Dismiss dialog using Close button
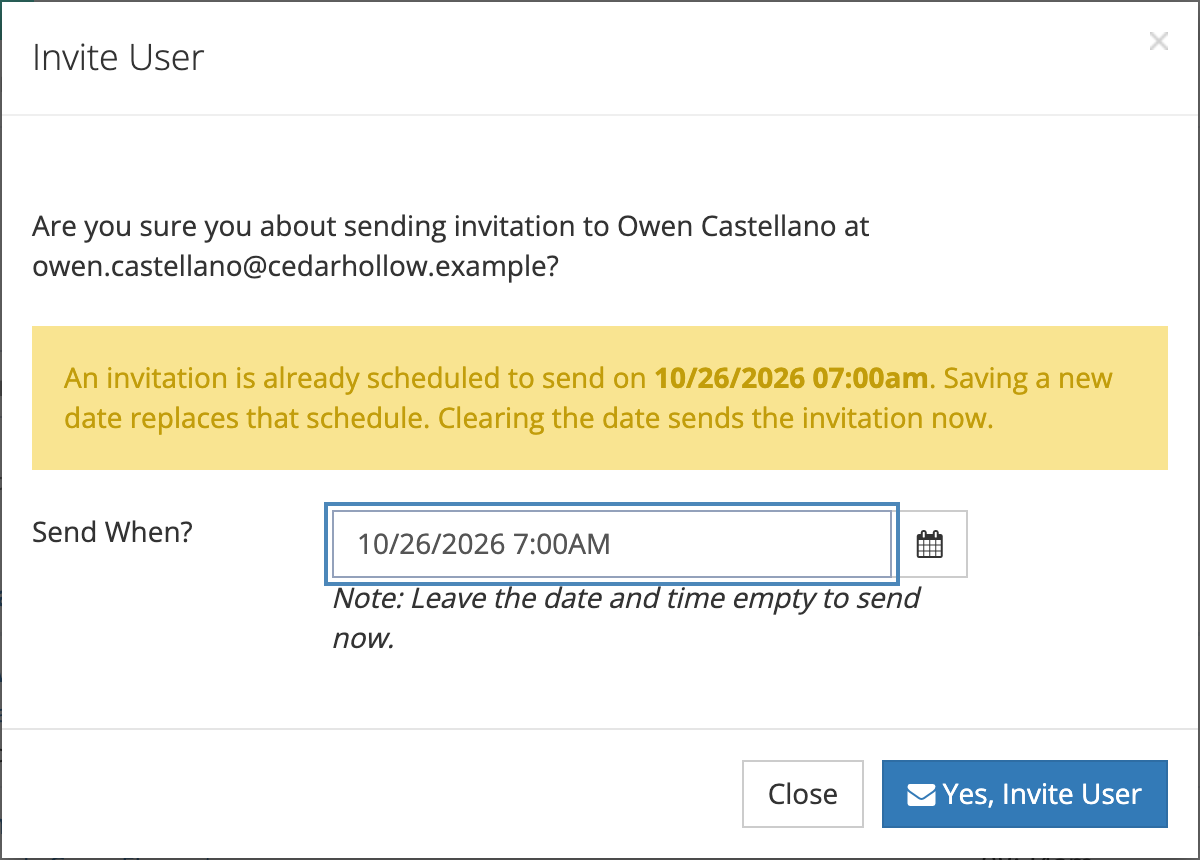The width and height of the screenshot is (1200, 860). (x=803, y=794)
